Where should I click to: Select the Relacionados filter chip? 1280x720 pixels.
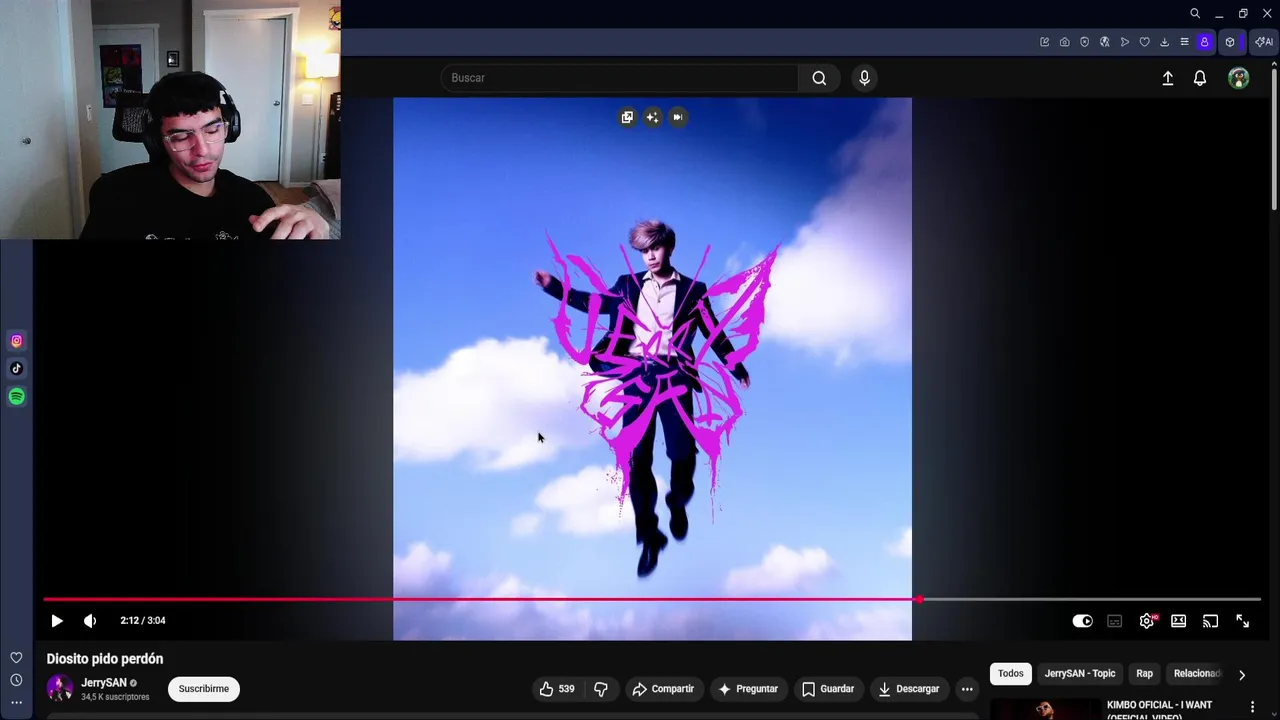[1197, 674]
